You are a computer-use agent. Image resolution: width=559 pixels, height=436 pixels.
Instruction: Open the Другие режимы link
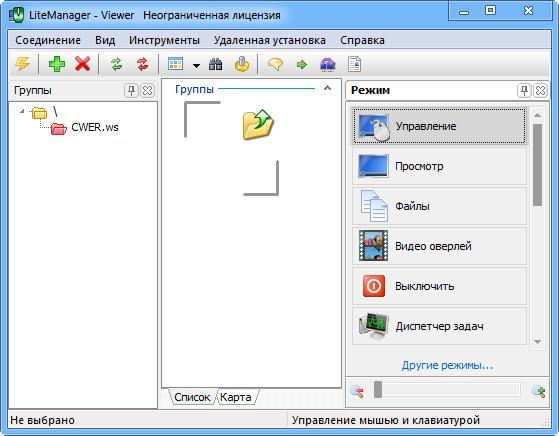[447, 365]
